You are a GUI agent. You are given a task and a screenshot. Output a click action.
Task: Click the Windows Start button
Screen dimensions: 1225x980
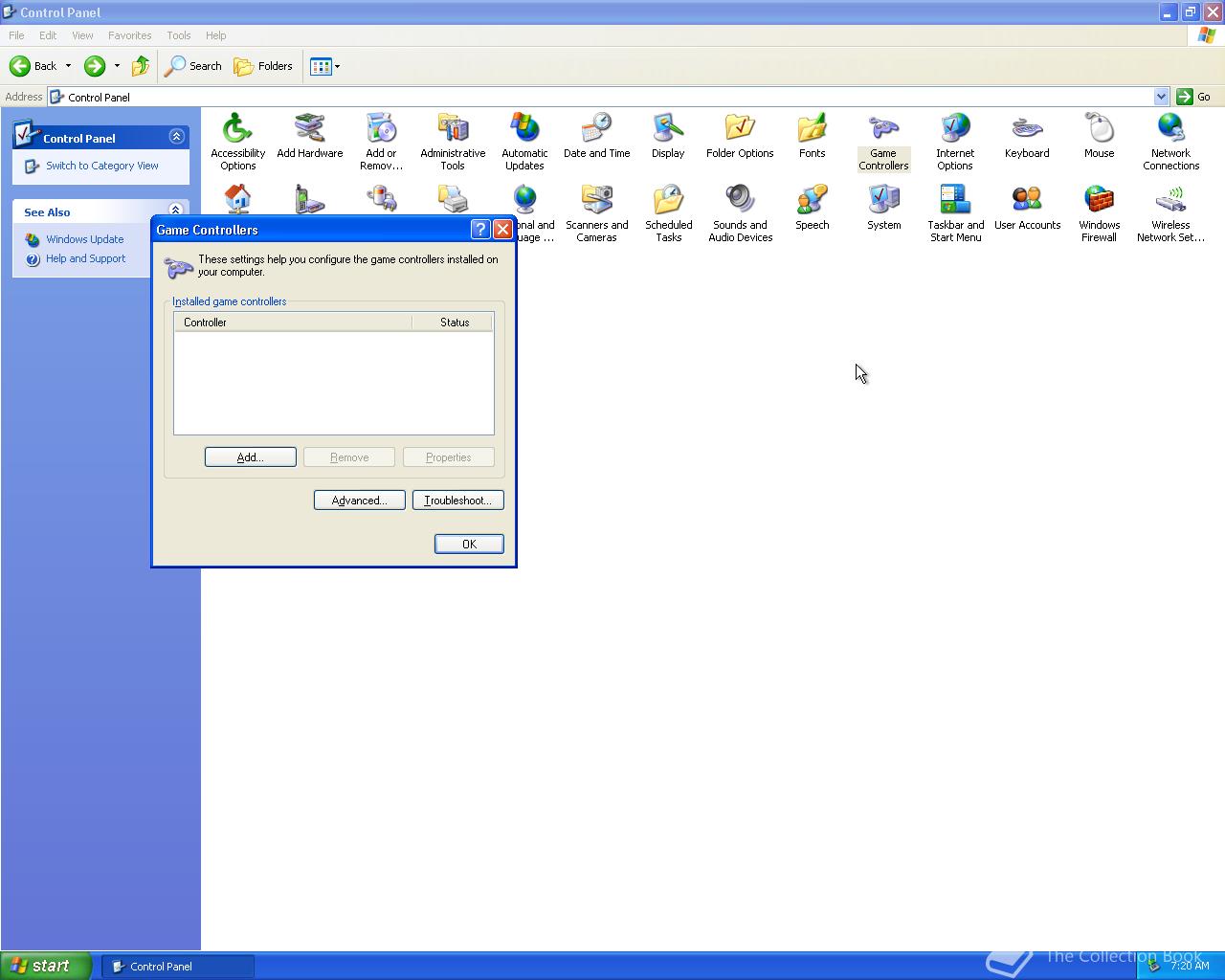46,966
